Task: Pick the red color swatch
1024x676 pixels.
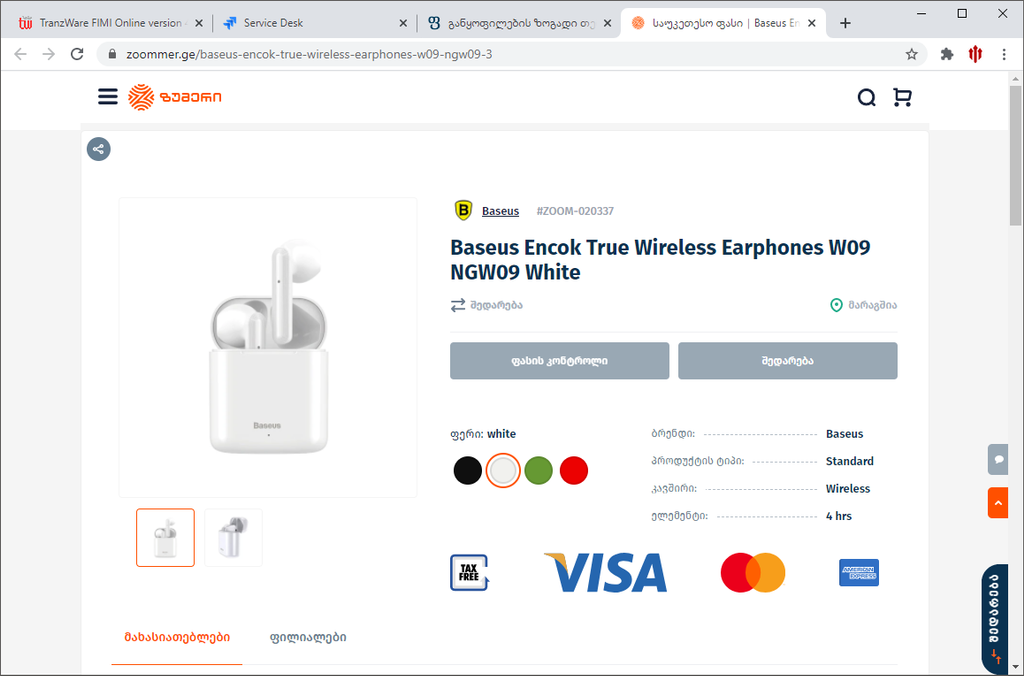Action: point(574,470)
